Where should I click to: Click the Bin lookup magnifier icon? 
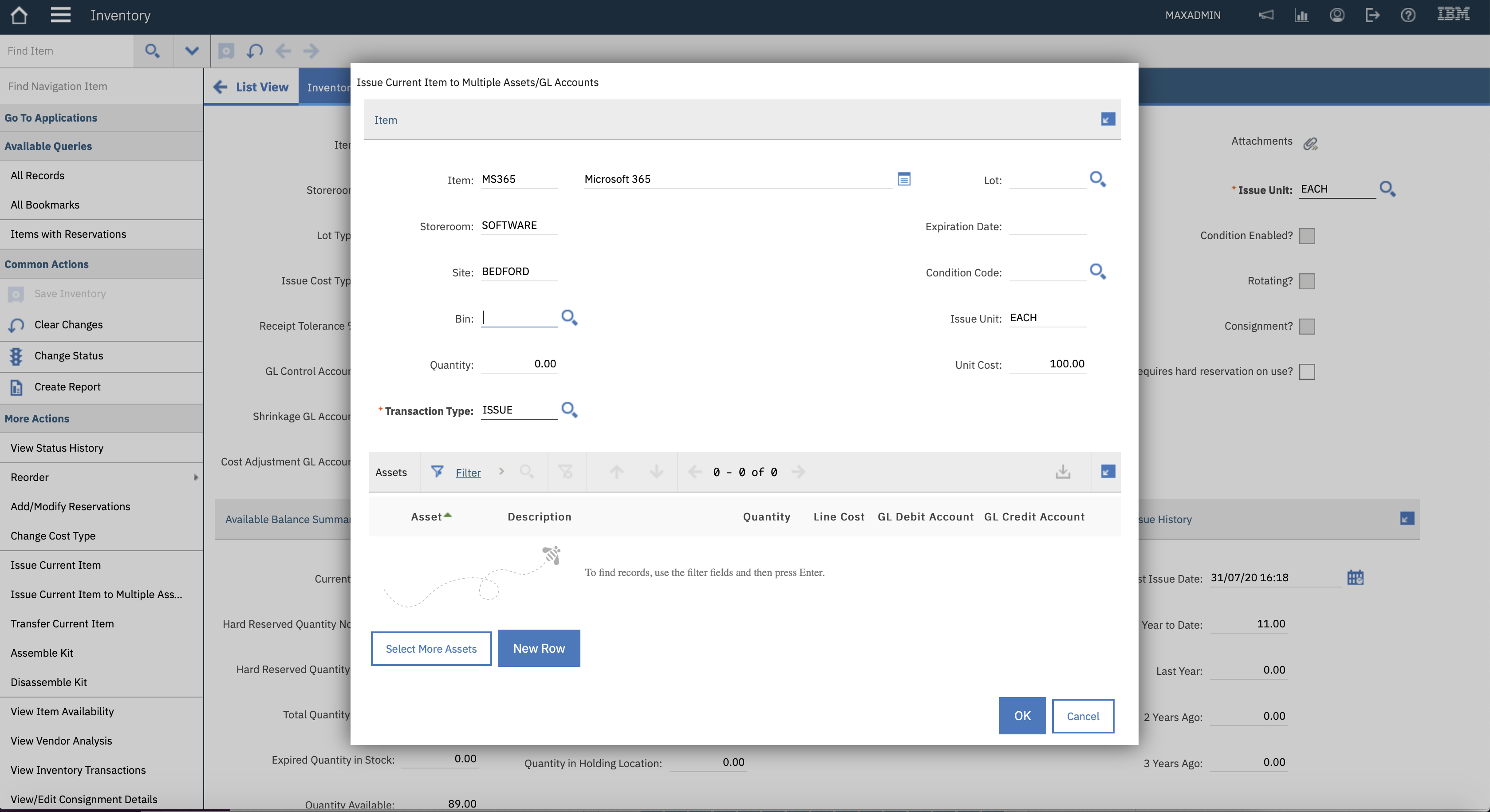[569, 318]
